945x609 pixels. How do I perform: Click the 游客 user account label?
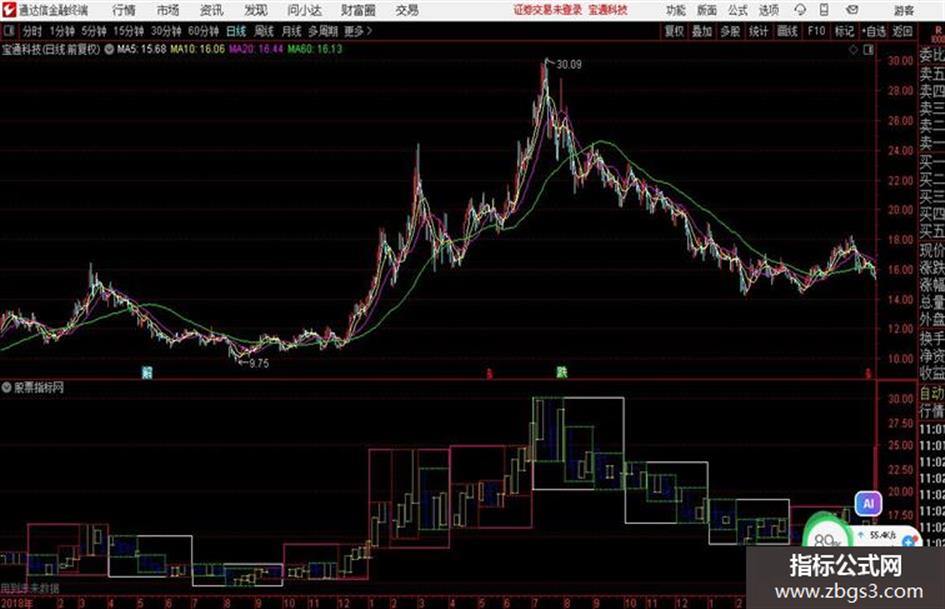(x=903, y=10)
